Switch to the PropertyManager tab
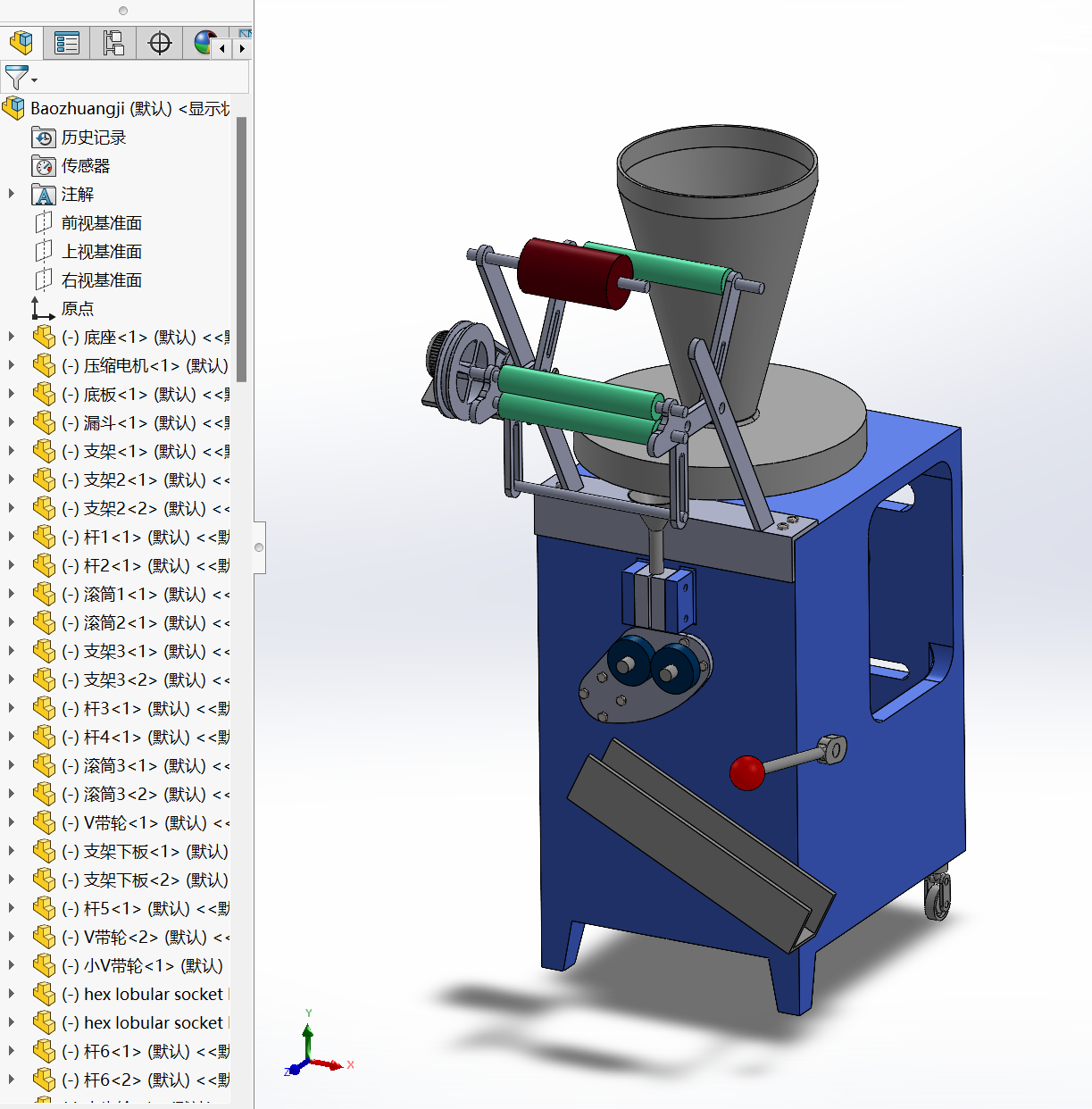Screen dimensions: 1092x1109 (67, 43)
